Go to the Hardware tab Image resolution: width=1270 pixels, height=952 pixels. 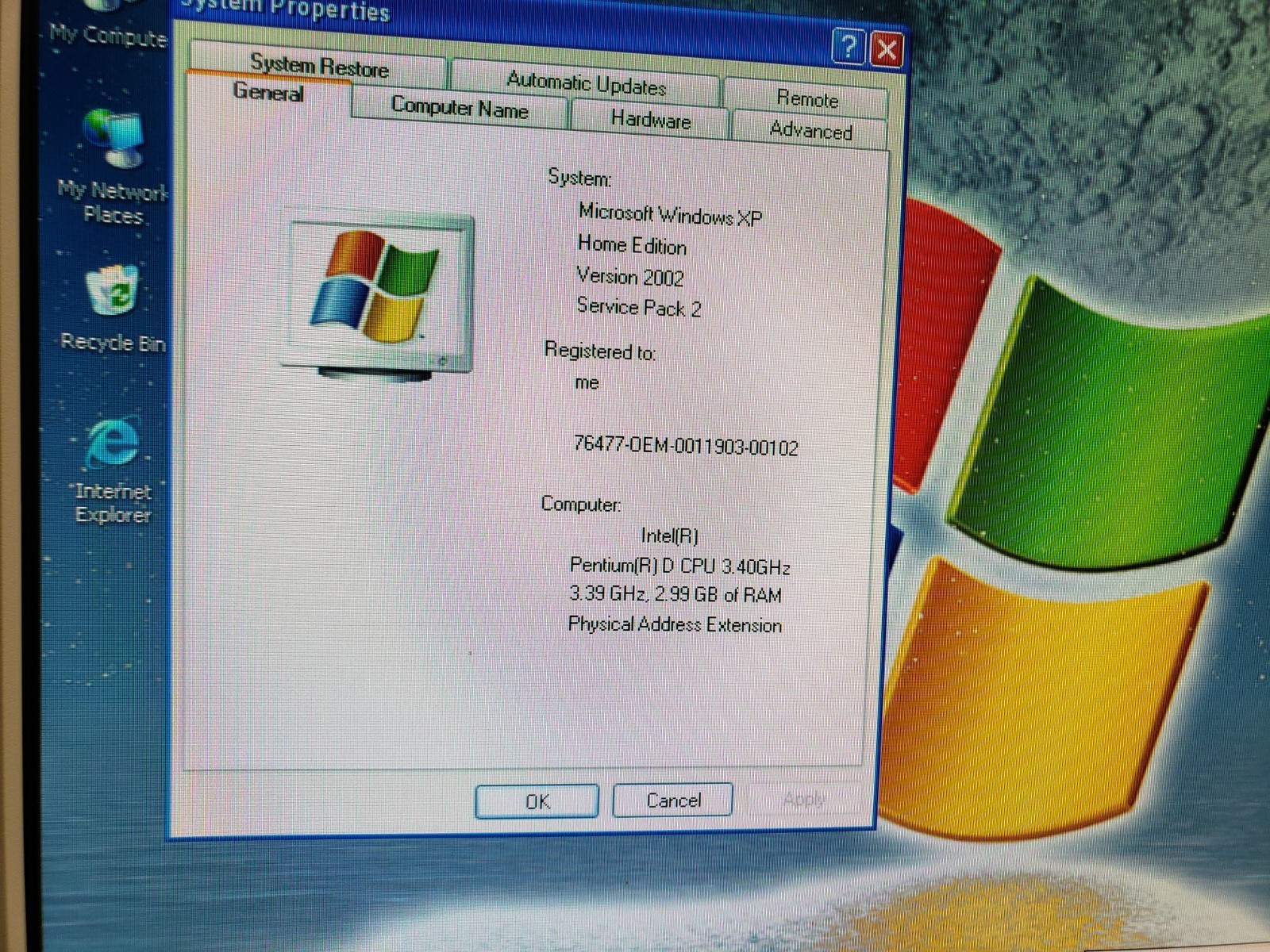[650, 121]
